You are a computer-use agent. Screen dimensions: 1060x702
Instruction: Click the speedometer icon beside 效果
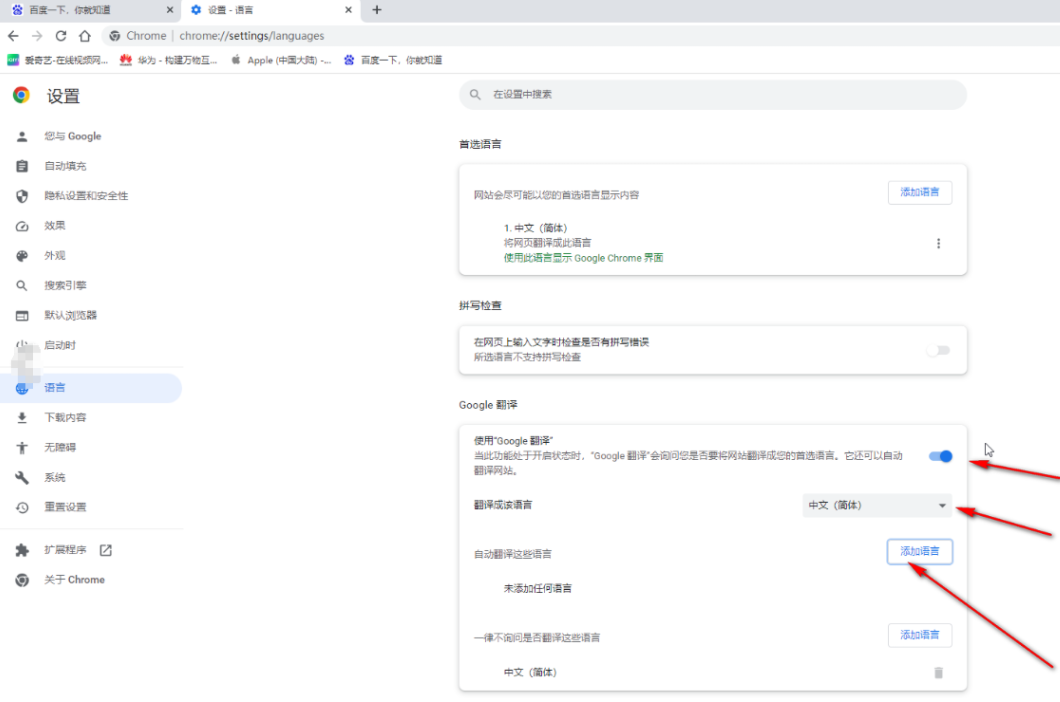pos(22,226)
